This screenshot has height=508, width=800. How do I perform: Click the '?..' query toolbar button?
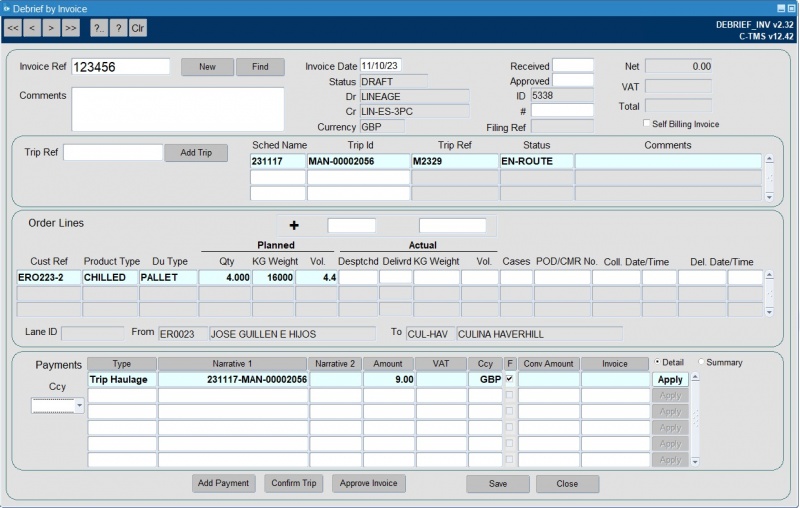coord(99,28)
